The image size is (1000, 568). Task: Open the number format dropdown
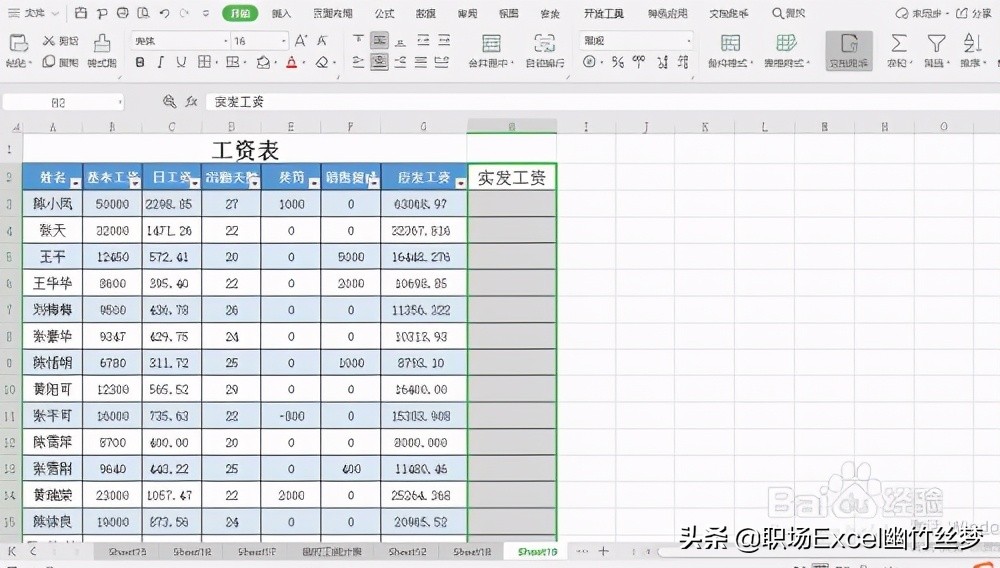689,41
